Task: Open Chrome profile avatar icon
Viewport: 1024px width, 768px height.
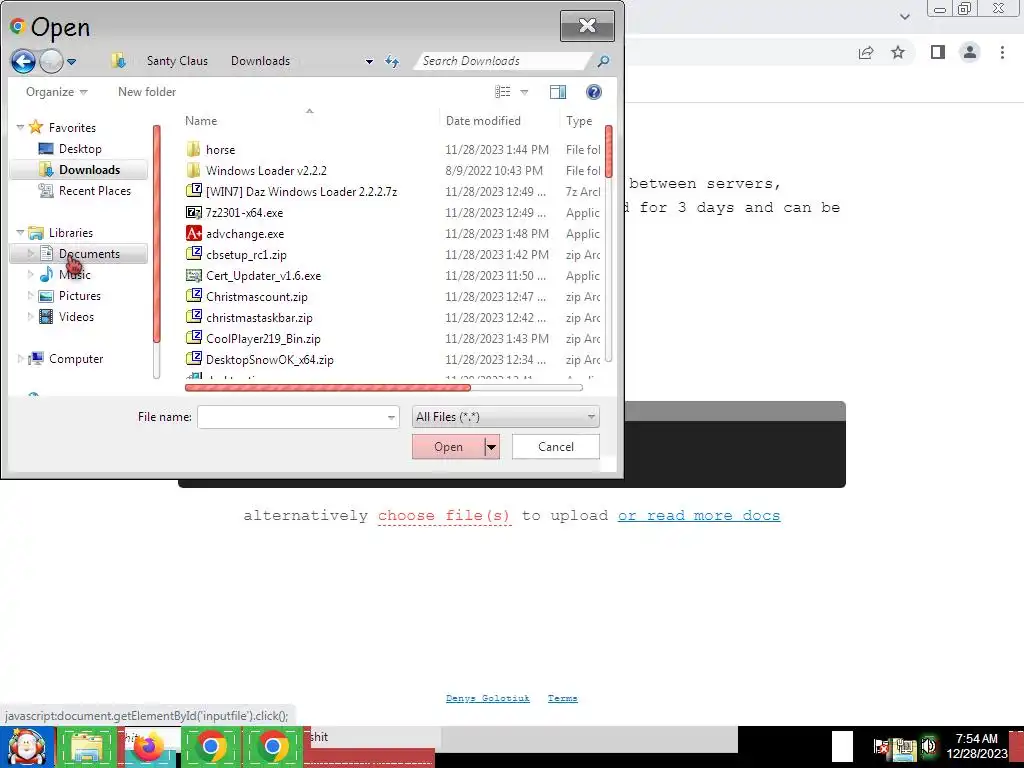Action: coord(970,52)
